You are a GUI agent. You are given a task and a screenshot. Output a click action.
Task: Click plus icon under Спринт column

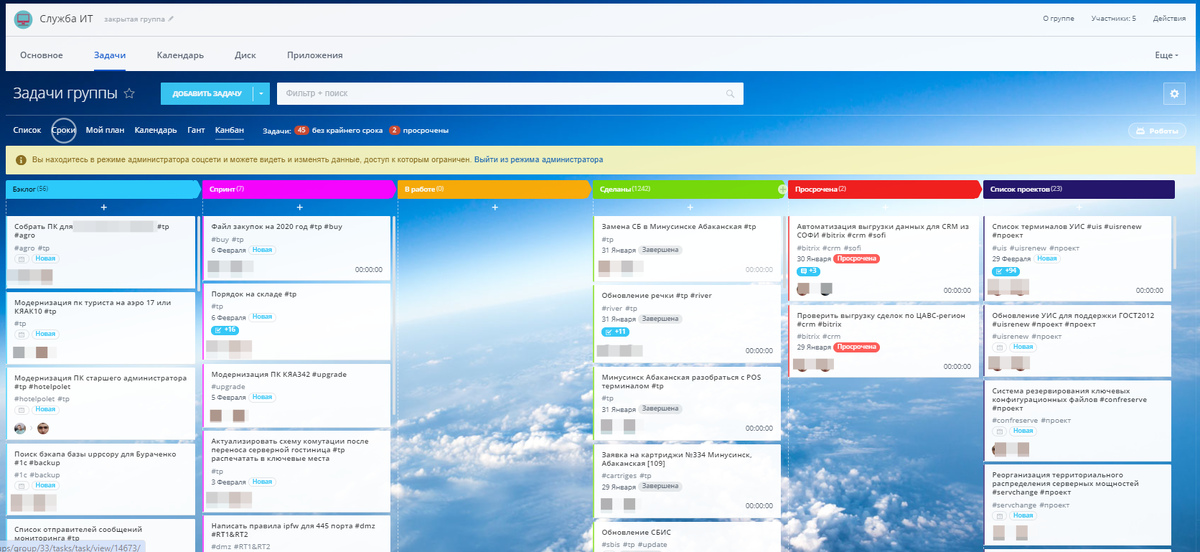coord(299,207)
